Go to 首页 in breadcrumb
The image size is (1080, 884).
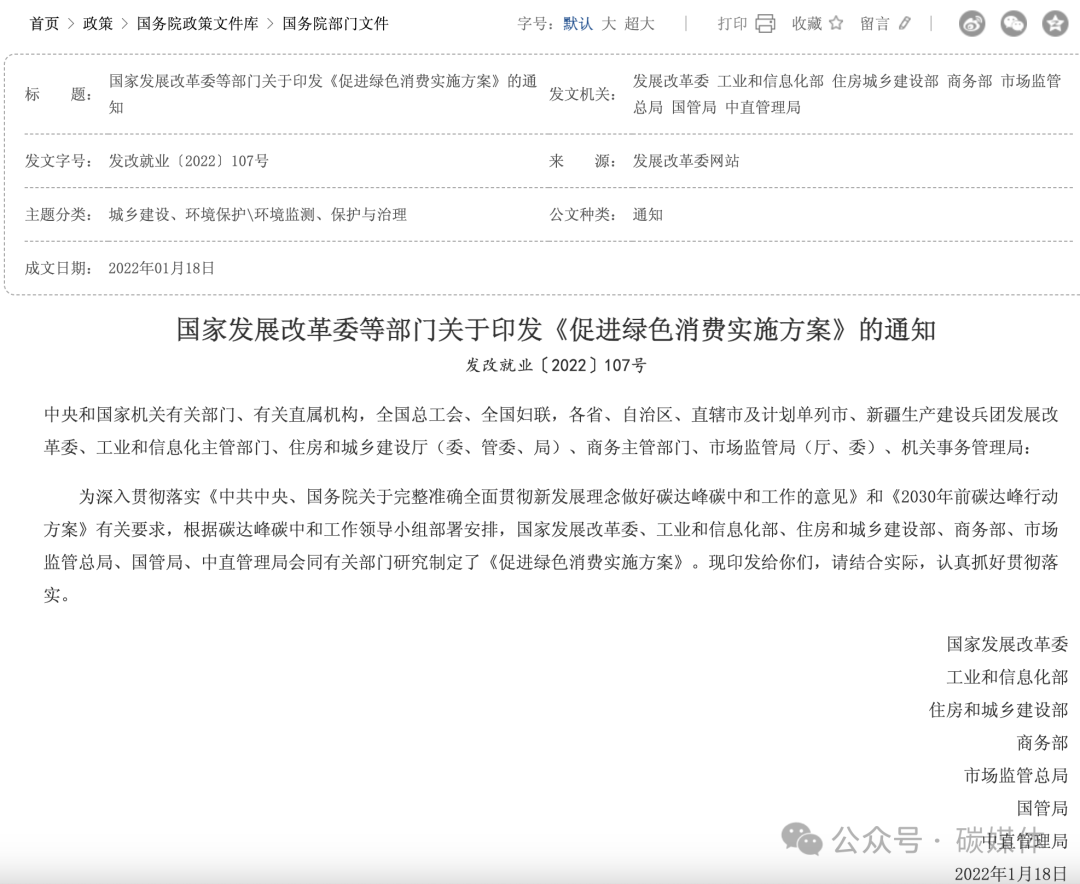click(x=45, y=23)
